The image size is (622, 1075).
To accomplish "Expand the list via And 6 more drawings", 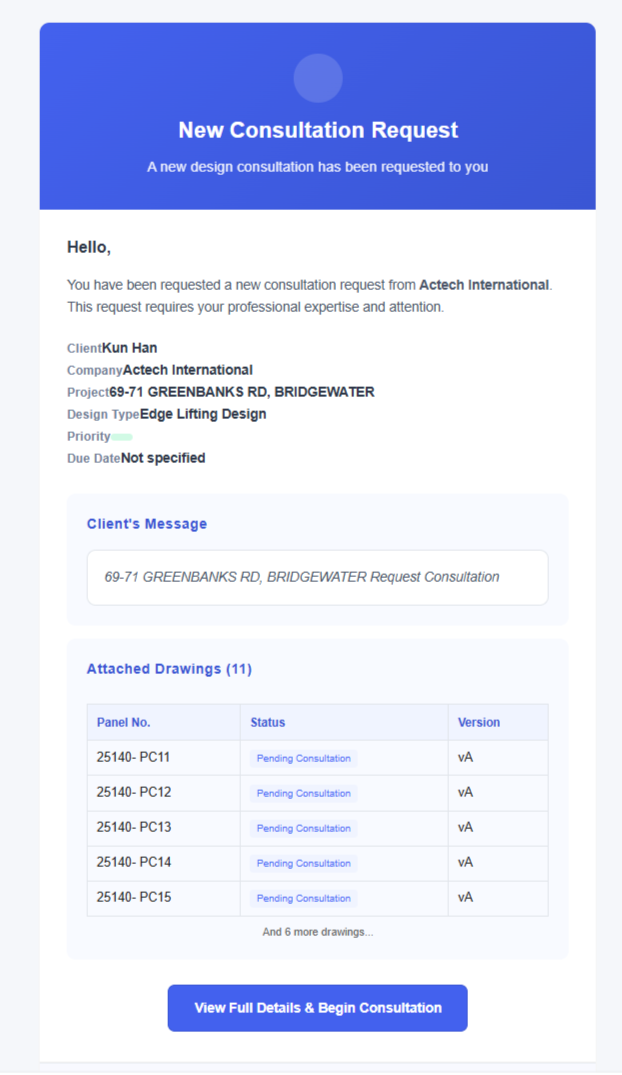I will [317, 931].
